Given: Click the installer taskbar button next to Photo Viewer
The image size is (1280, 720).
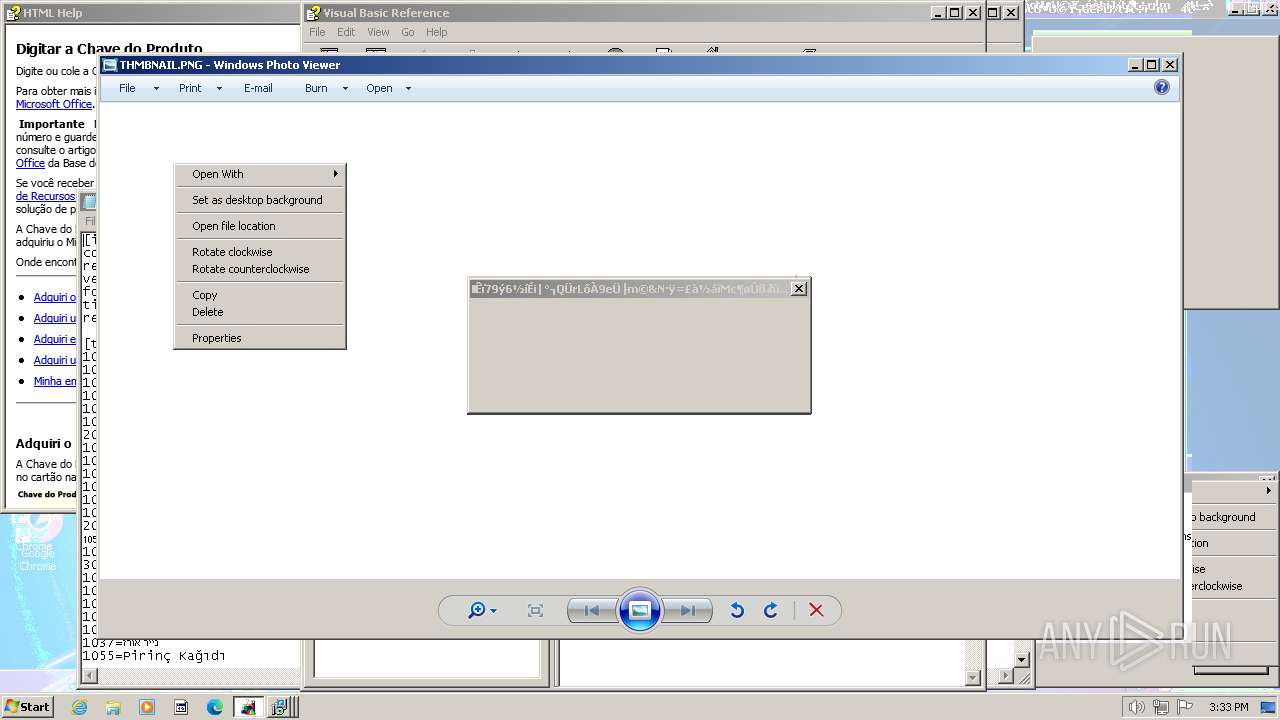Looking at the screenshot, I should pos(280,707).
